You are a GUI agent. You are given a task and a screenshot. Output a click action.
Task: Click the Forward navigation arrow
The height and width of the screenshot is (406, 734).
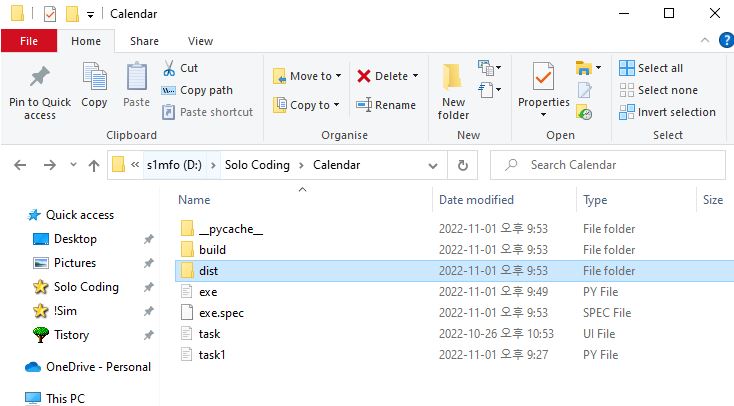50,165
